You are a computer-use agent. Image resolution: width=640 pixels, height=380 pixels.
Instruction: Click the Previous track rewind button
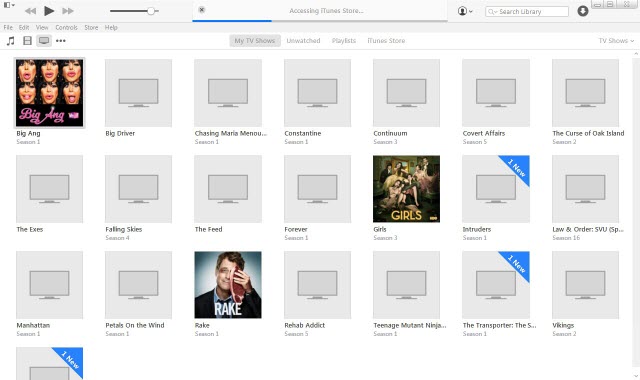coord(30,11)
